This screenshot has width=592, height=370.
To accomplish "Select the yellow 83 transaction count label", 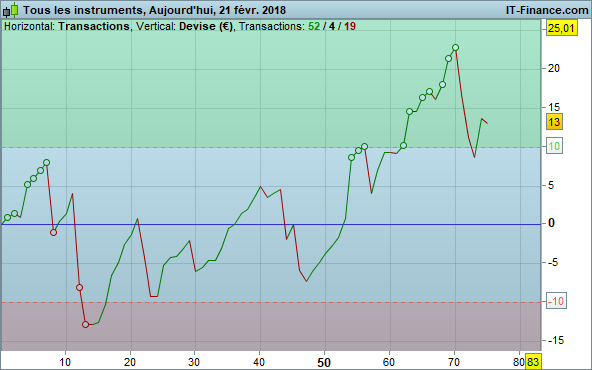I will click(x=533, y=361).
